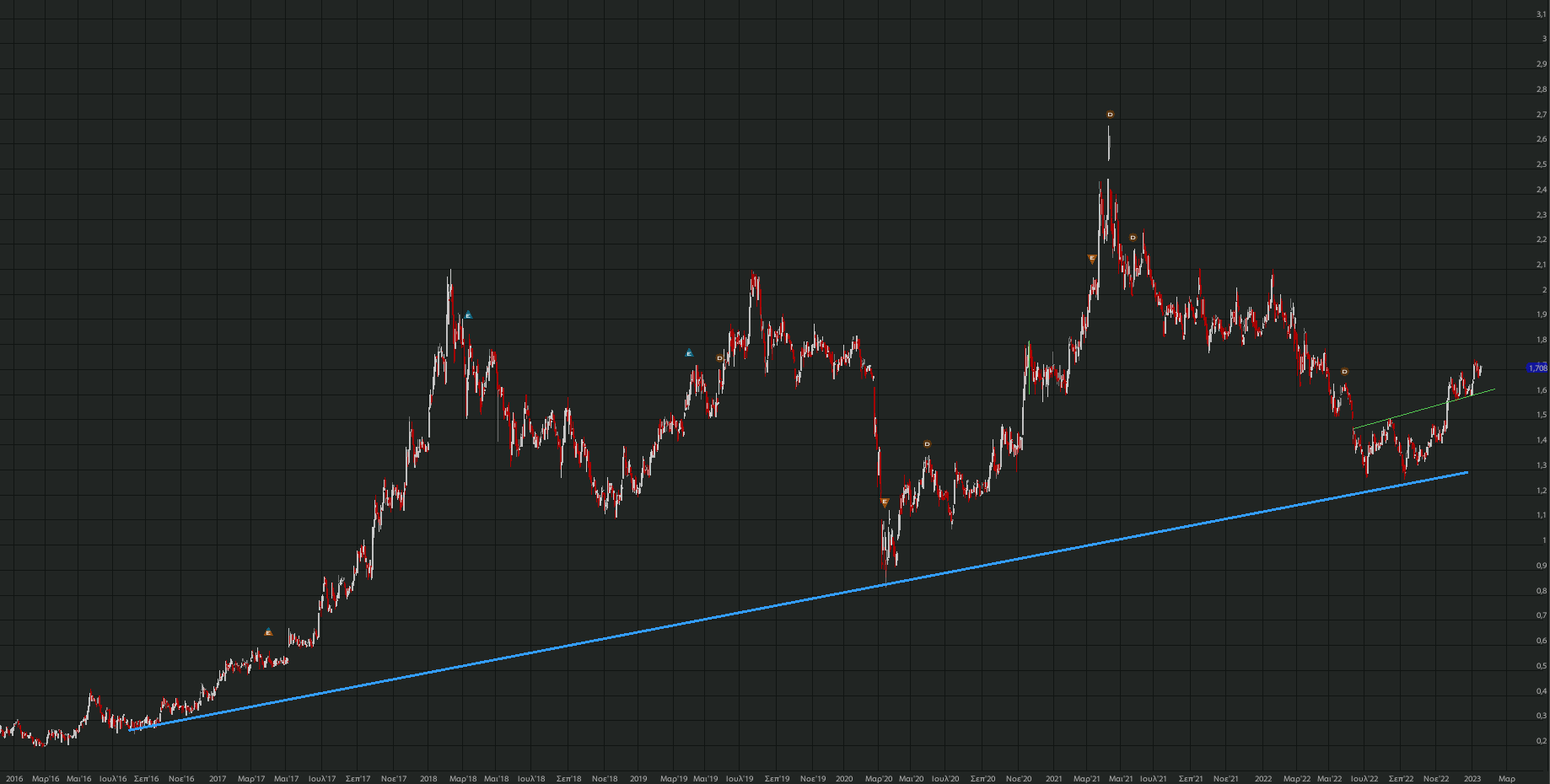This screenshot has width=1550, height=784.
Task: Click the 2020 label on time axis
Action: [x=845, y=779]
